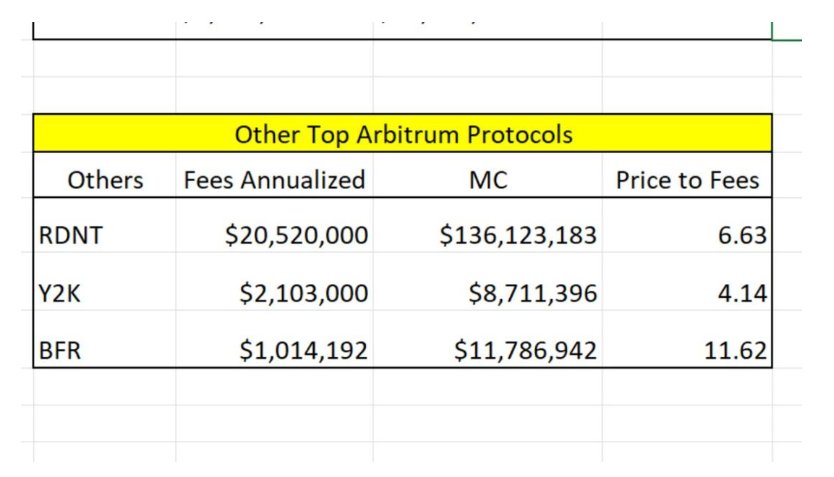Image resolution: width=834 pixels, height=477 pixels.
Task: Select the $8,711,396 market cap cell
Action: click(x=488, y=282)
